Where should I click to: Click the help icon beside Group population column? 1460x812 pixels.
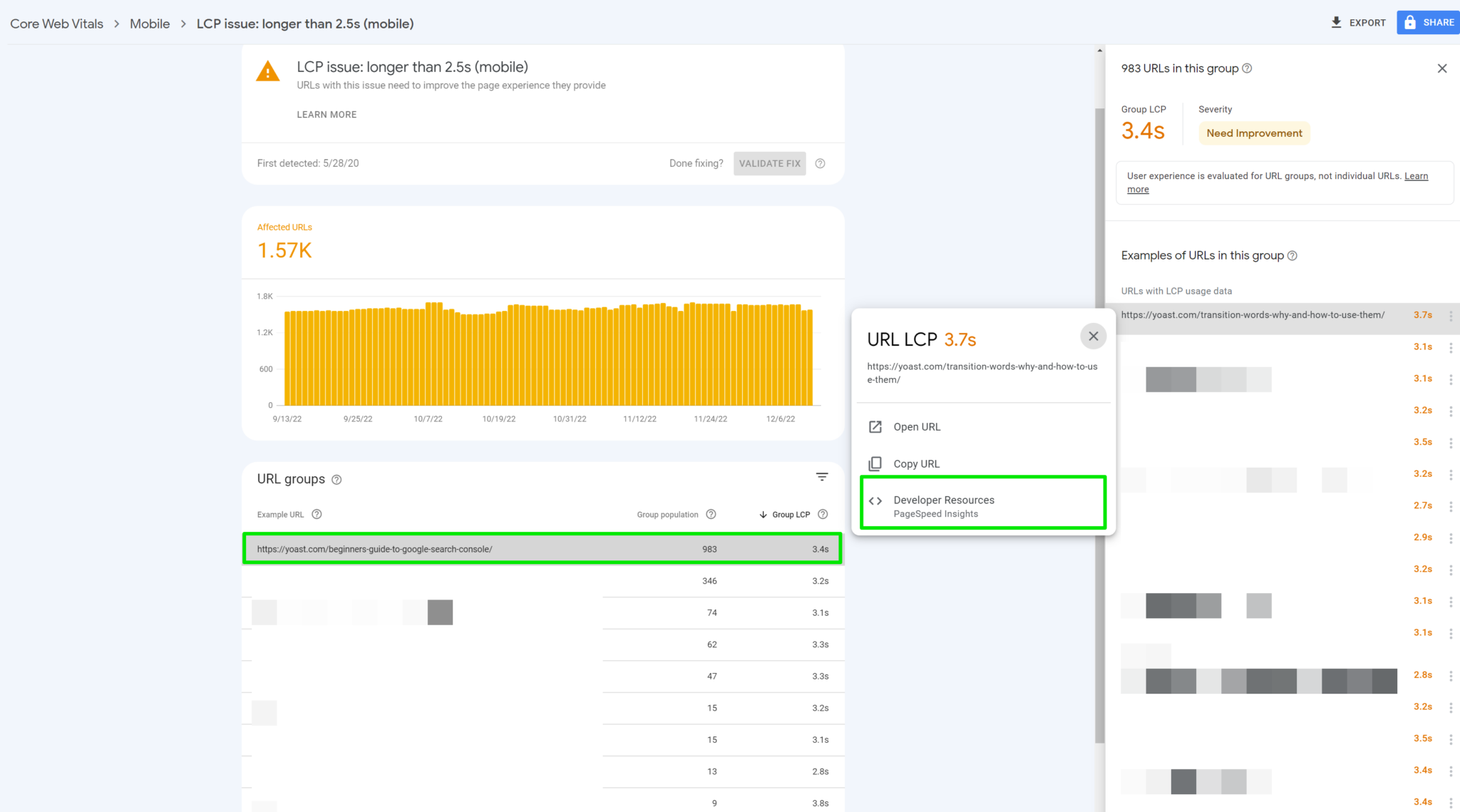click(x=711, y=514)
